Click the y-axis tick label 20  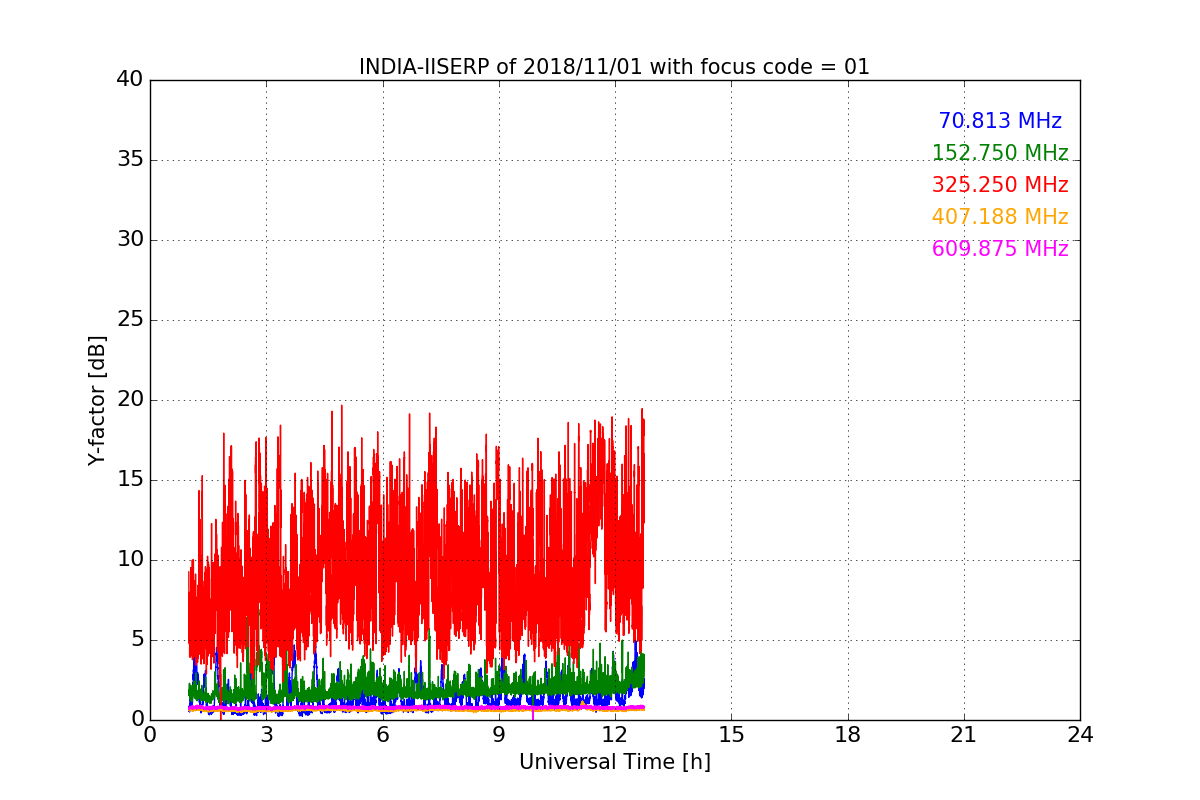tap(129, 400)
